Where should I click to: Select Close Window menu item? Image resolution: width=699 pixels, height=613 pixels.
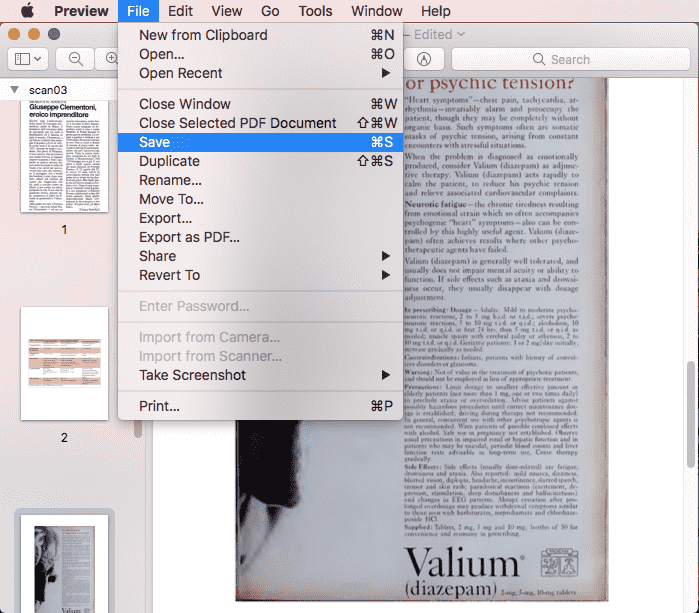260,104
